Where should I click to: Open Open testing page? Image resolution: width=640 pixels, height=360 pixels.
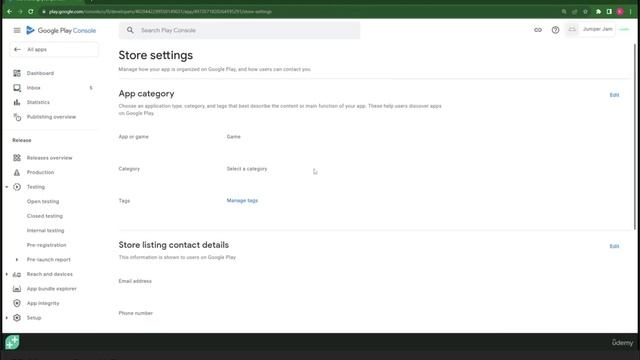pos(43,202)
